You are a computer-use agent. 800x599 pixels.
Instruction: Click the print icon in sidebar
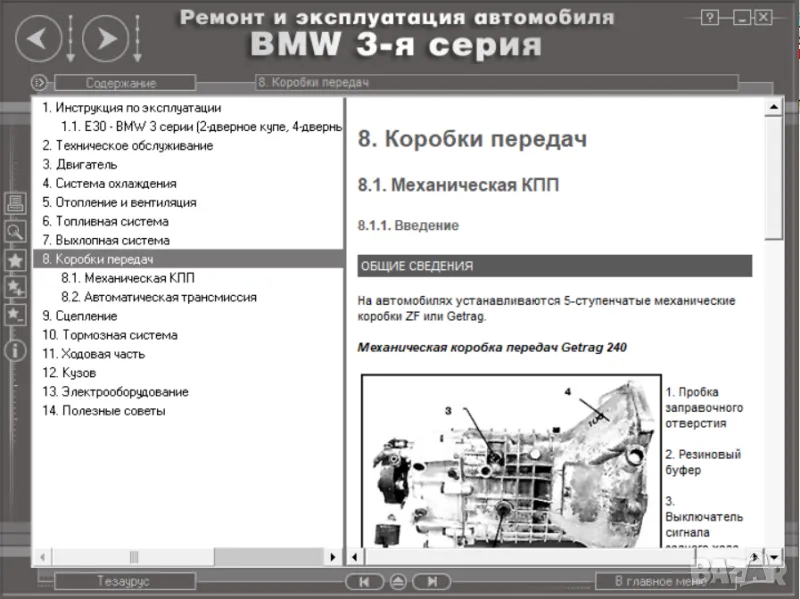(x=15, y=203)
